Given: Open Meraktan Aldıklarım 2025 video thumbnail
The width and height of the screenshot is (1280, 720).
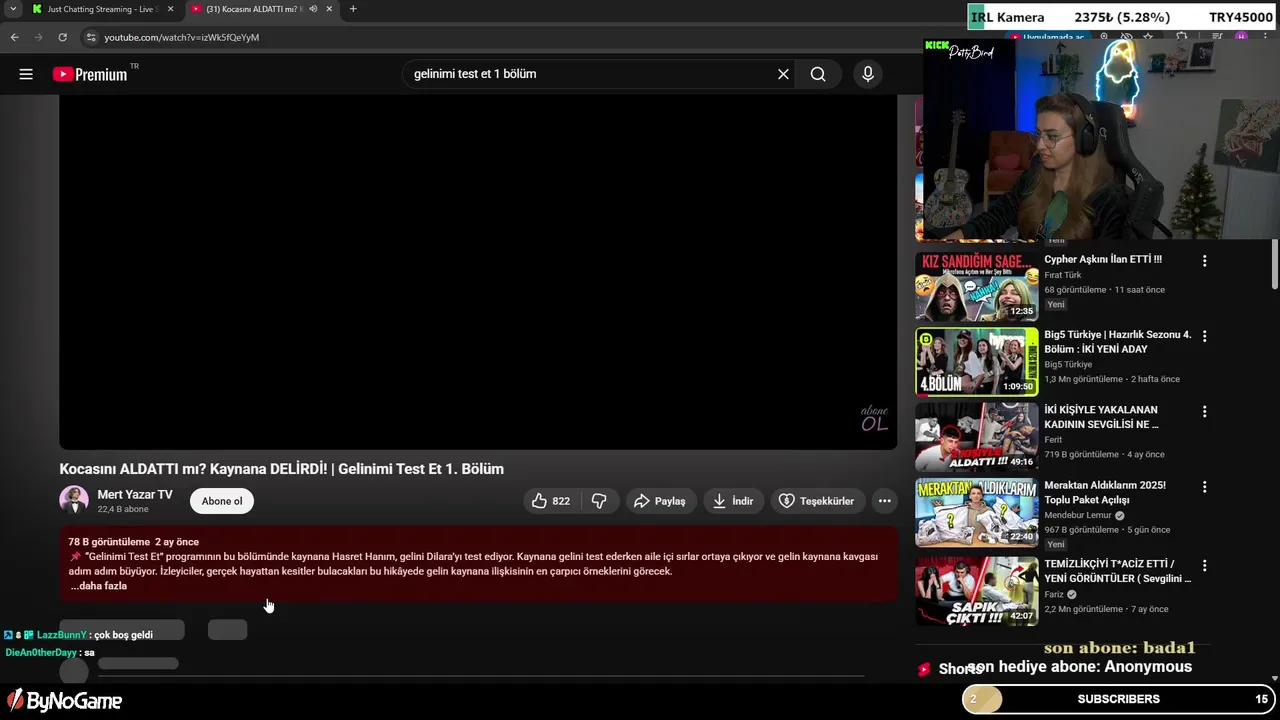Looking at the screenshot, I should tap(976, 512).
